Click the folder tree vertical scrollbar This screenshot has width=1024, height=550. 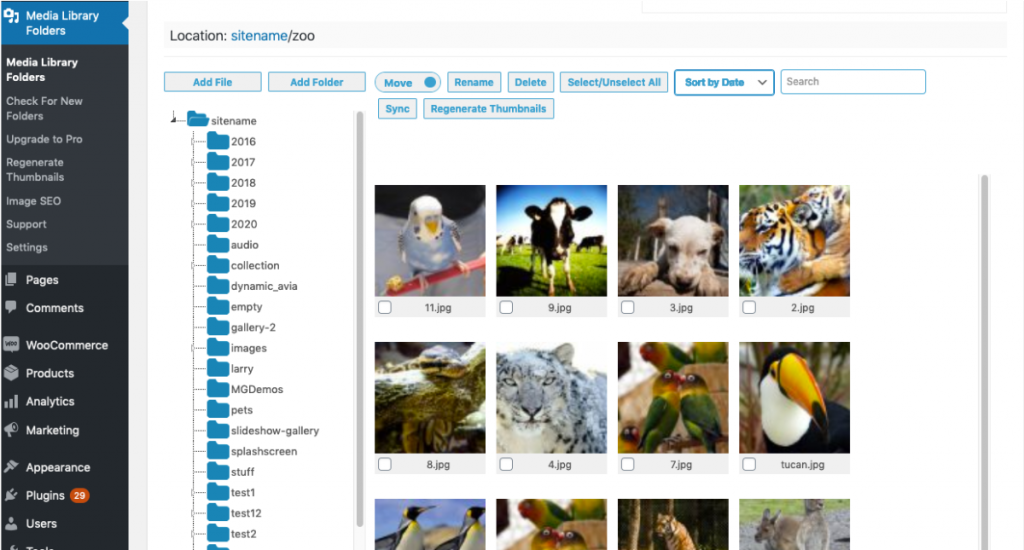(x=359, y=319)
